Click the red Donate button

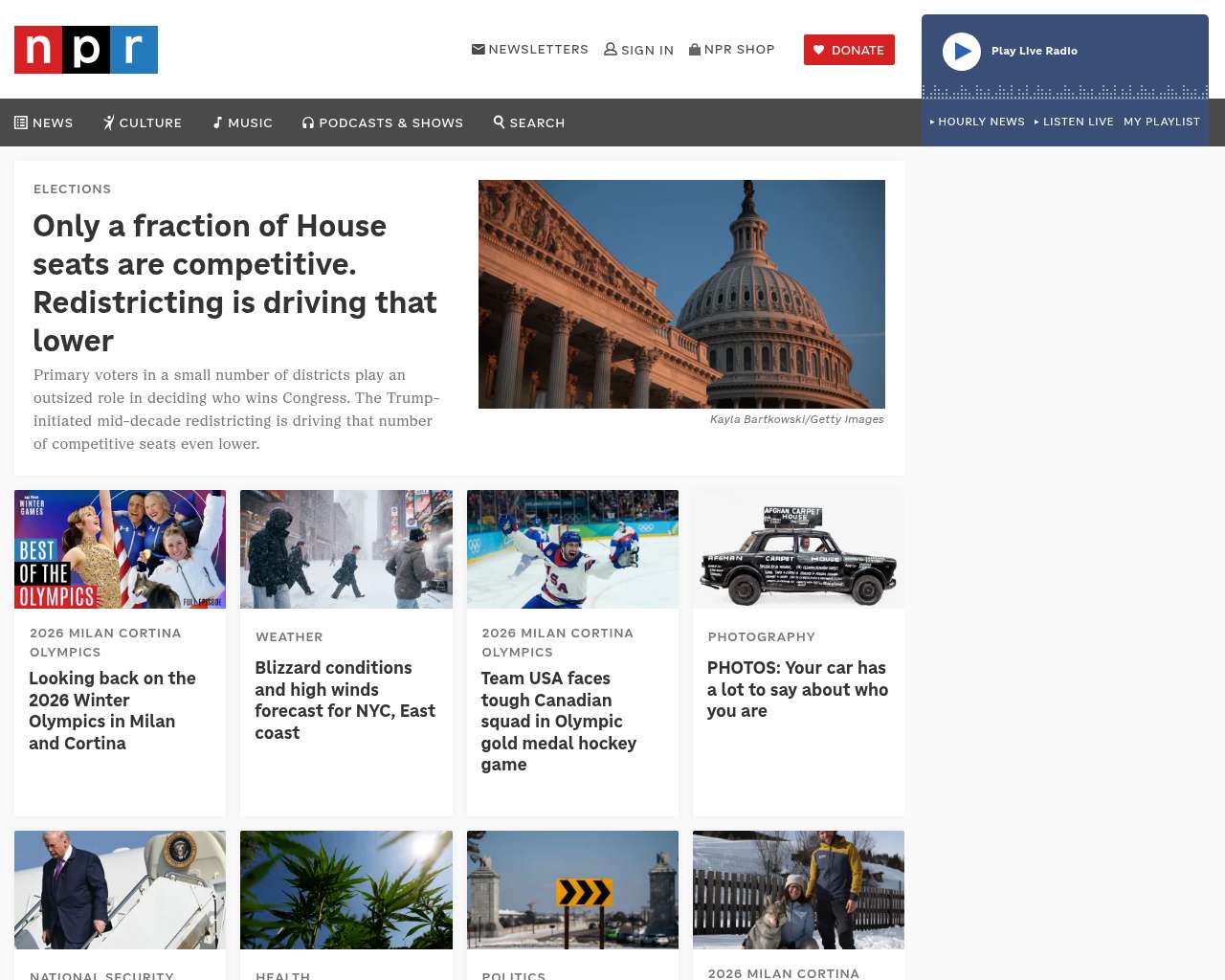click(849, 50)
